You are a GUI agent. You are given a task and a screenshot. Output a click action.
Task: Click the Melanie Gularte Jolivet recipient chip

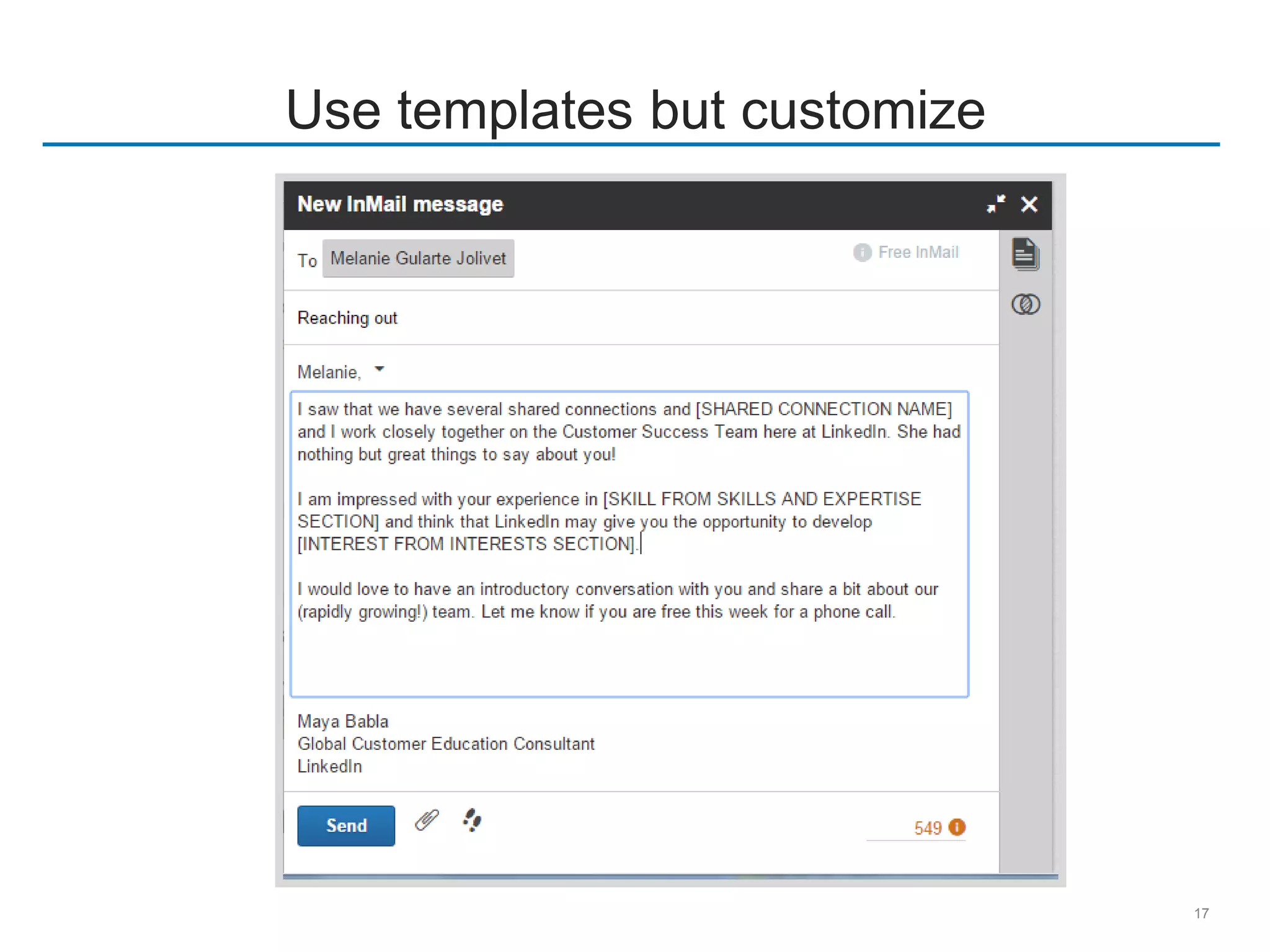point(418,258)
